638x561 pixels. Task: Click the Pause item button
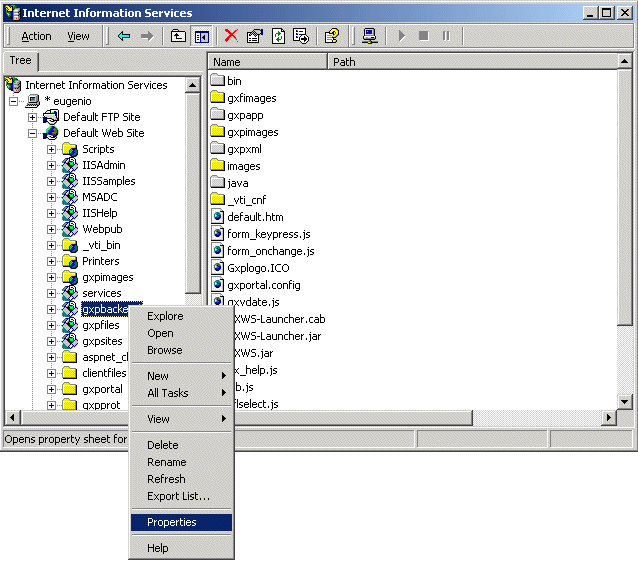[446, 36]
